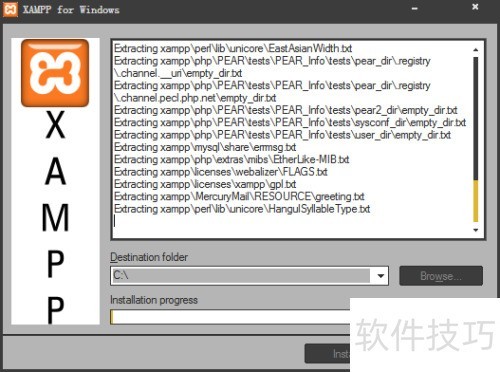
Task: Select the EtherLike-MIB.txt extraction line
Action: coord(232,160)
